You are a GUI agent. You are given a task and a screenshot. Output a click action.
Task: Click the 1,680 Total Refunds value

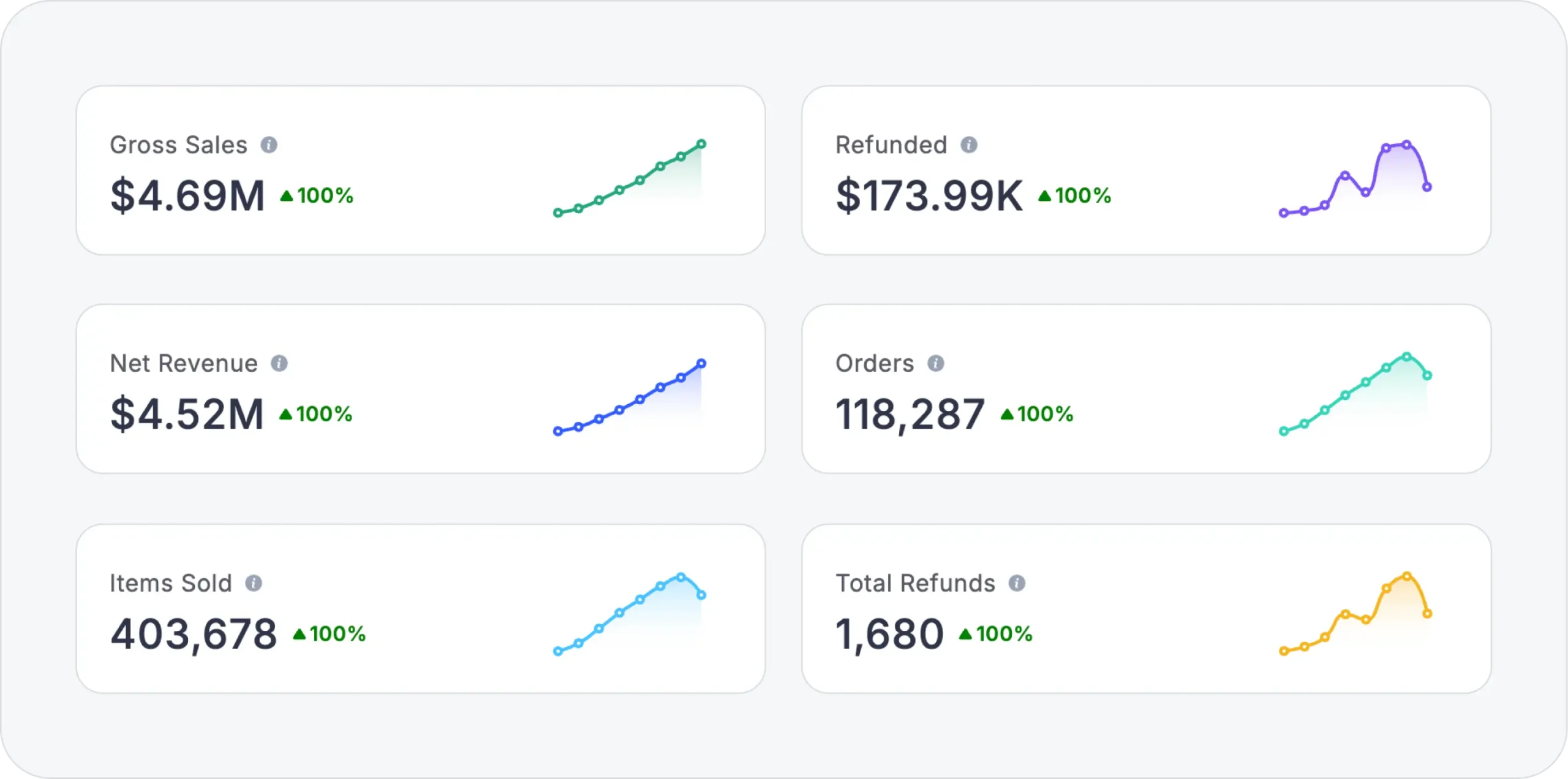pyautogui.click(x=889, y=634)
